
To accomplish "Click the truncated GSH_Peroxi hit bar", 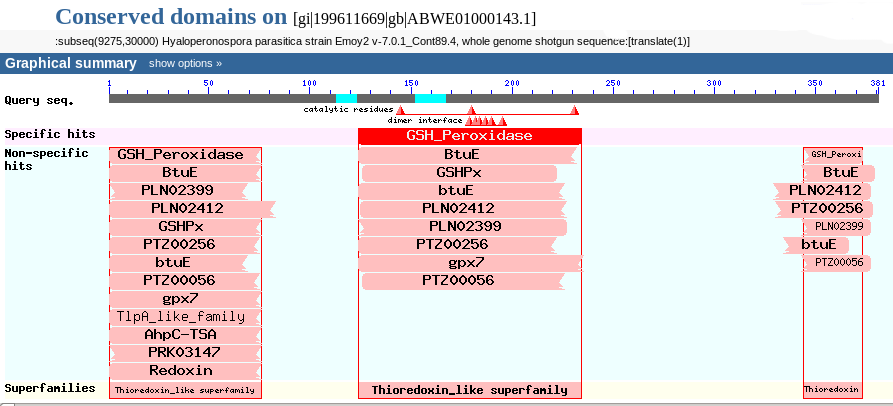I will (833, 155).
